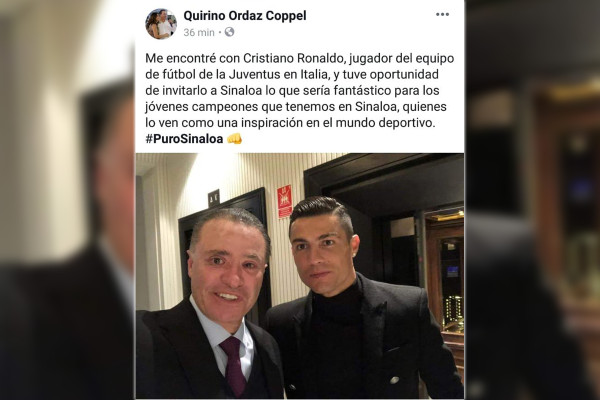Viewport: 600px width, 400px height.
Task: Click the maroon necktie in the photo
Action: pyautogui.click(x=233, y=365)
